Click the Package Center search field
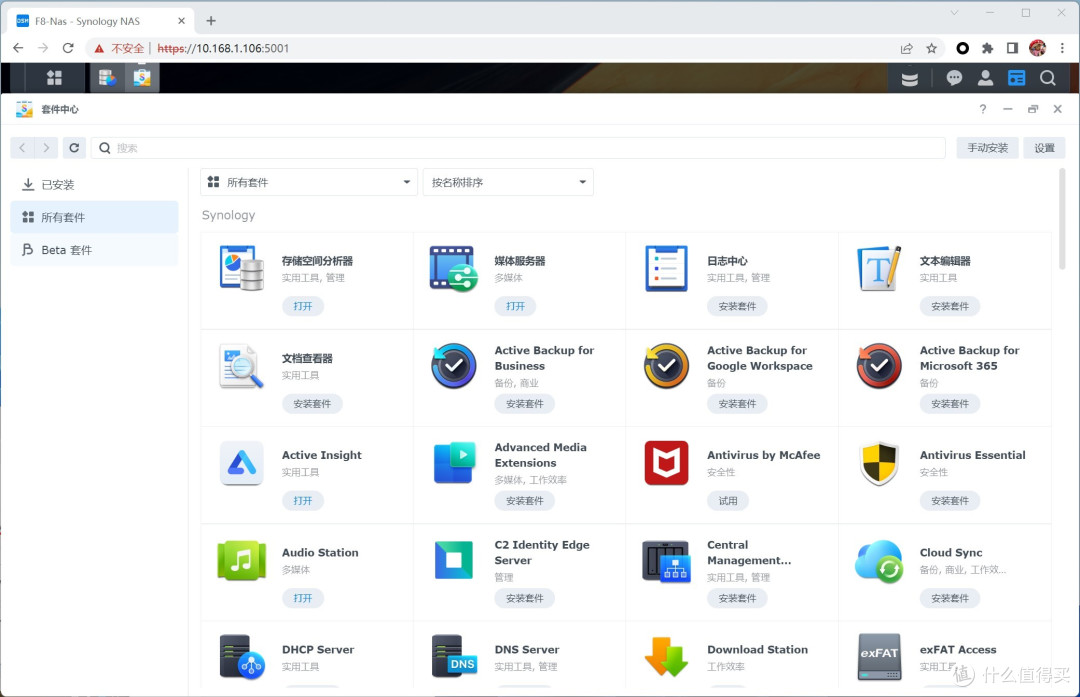 coord(518,147)
